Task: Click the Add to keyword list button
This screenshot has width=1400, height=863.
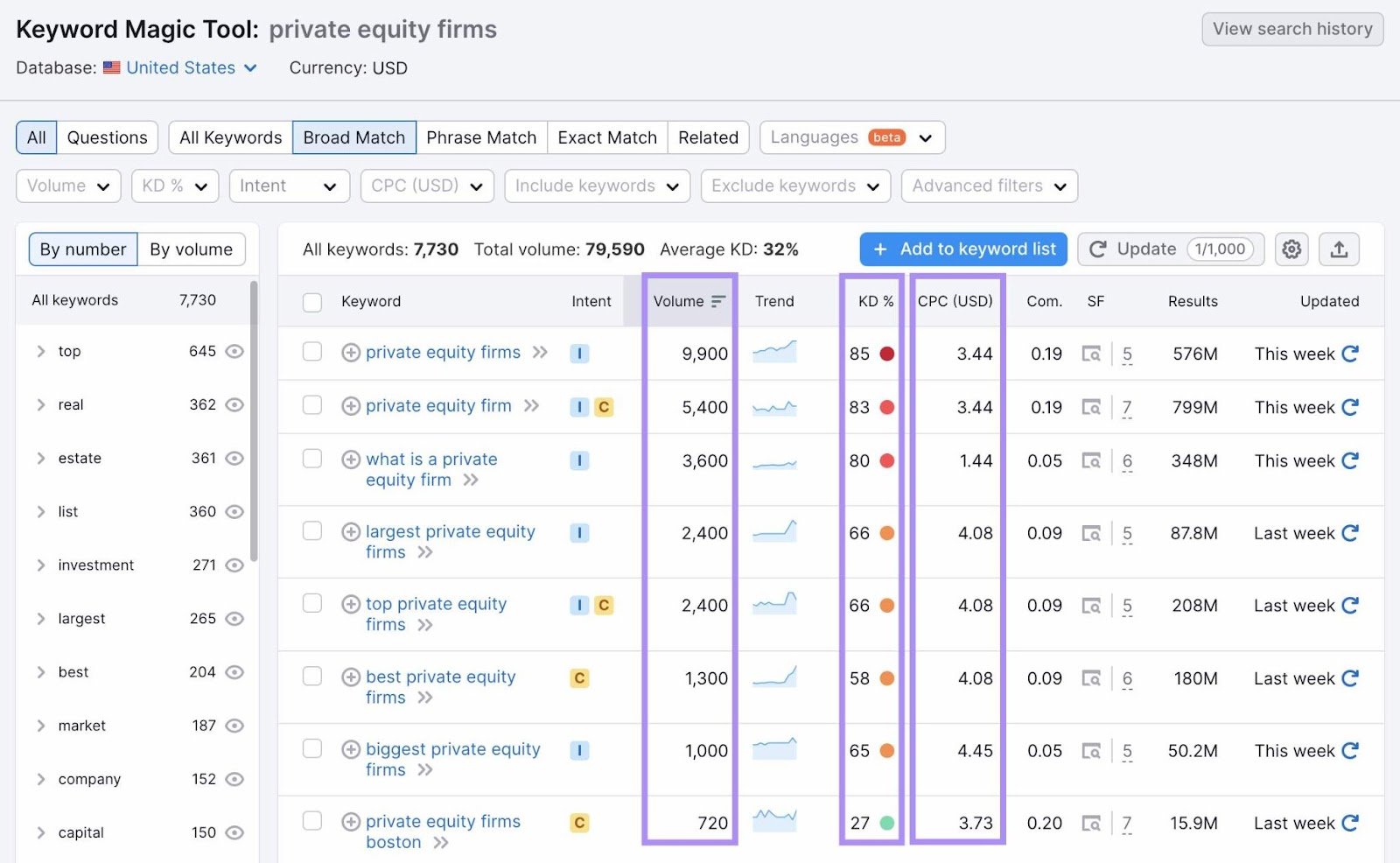Action: point(962,249)
